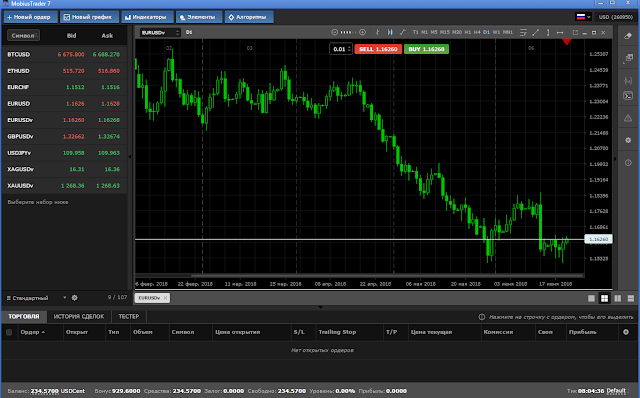This screenshot has width=640, height=398.
Task: Select the M1 timeframe
Action: [x=424, y=32]
